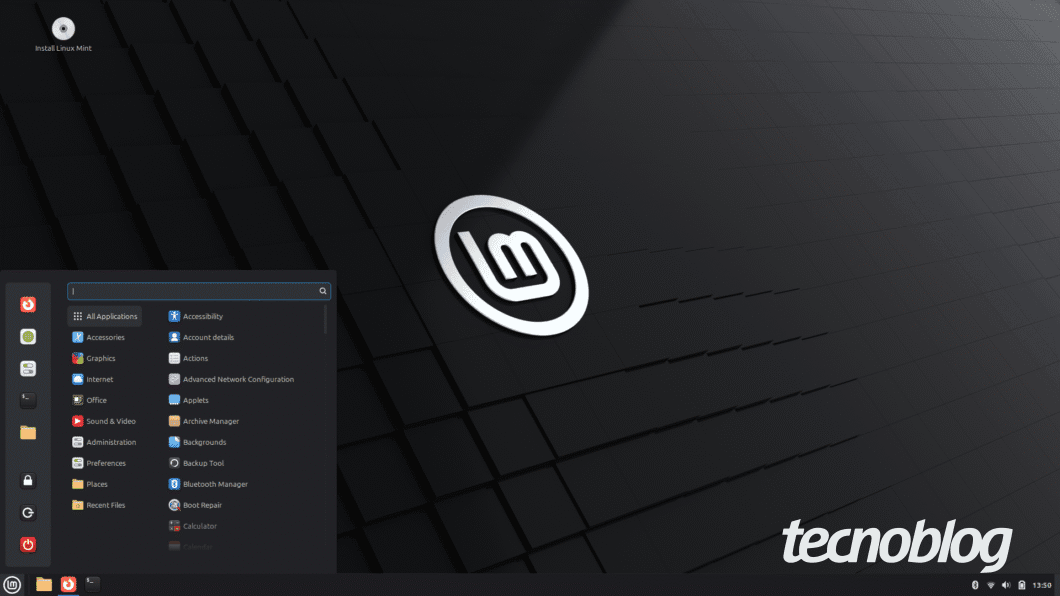Open the file manager from the menu sidebar

click(x=28, y=432)
